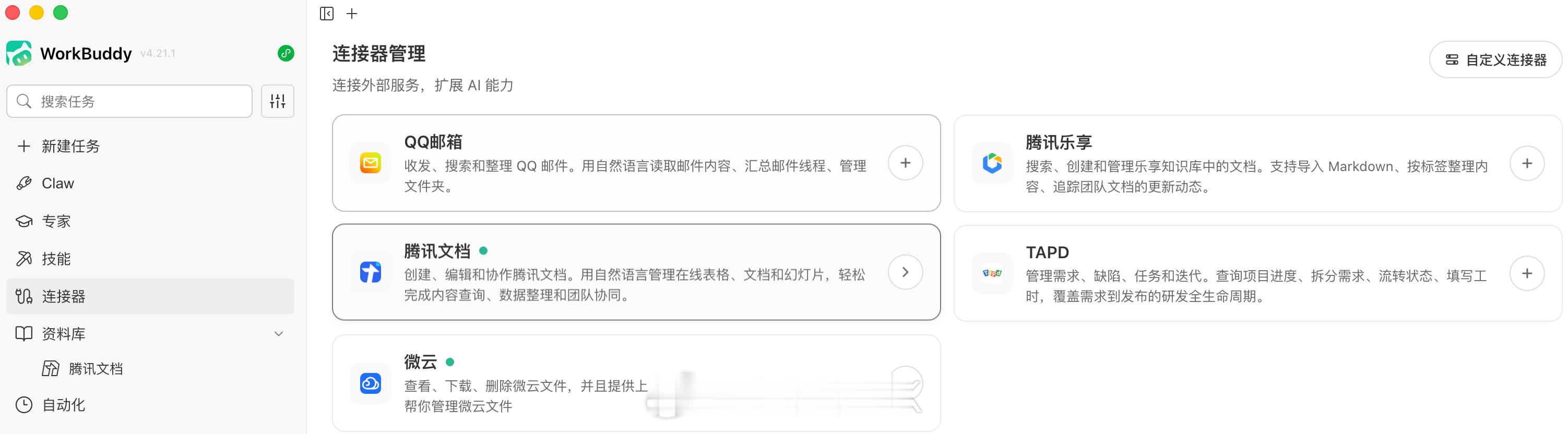
Task: Click inside the 搜索任务 search field
Action: tap(129, 101)
